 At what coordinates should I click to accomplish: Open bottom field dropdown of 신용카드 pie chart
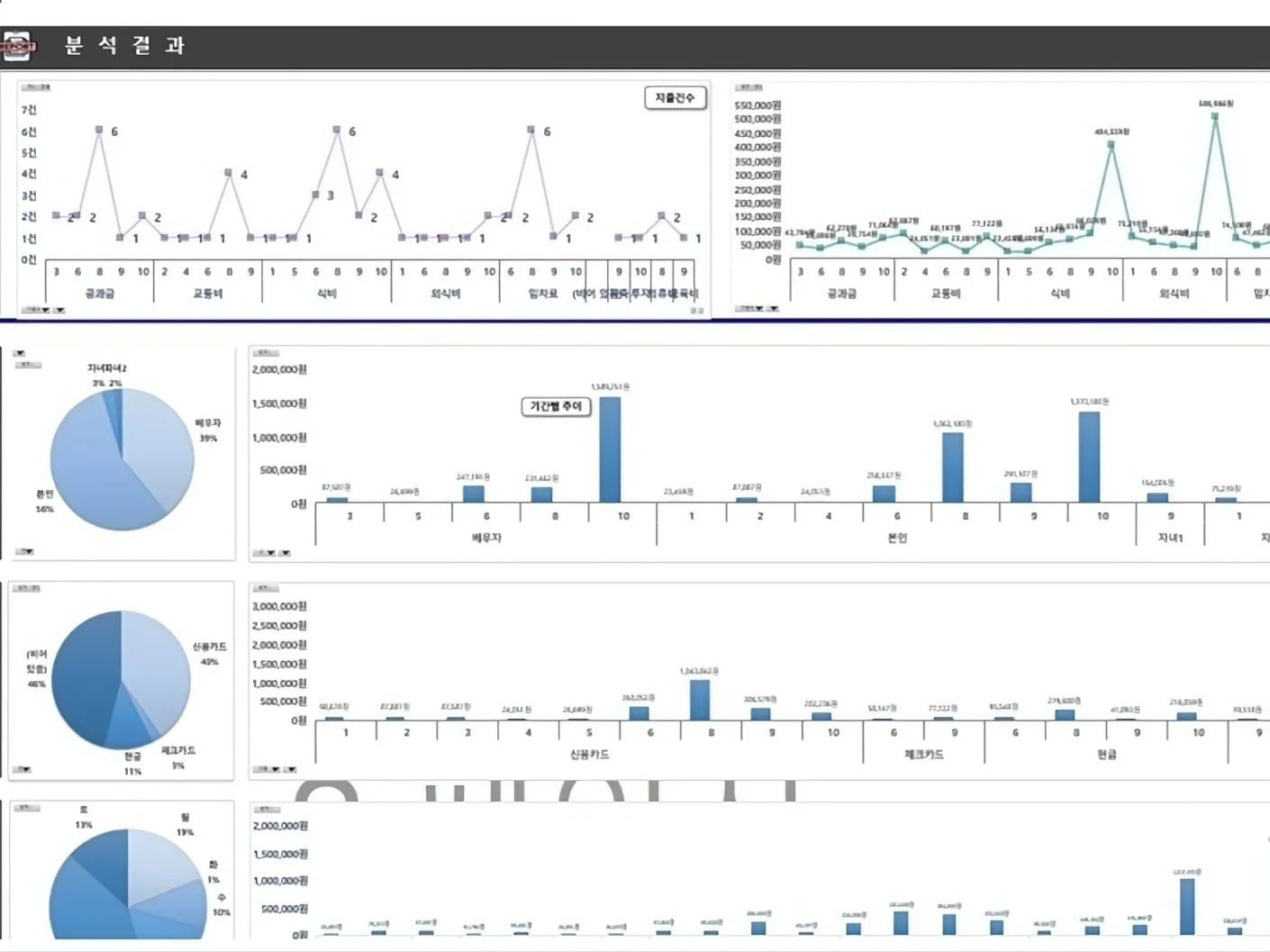pyautogui.click(x=23, y=769)
